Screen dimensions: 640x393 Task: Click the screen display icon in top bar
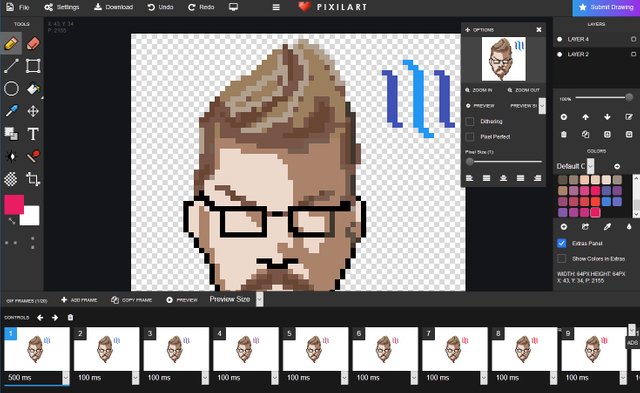click(x=233, y=7)
